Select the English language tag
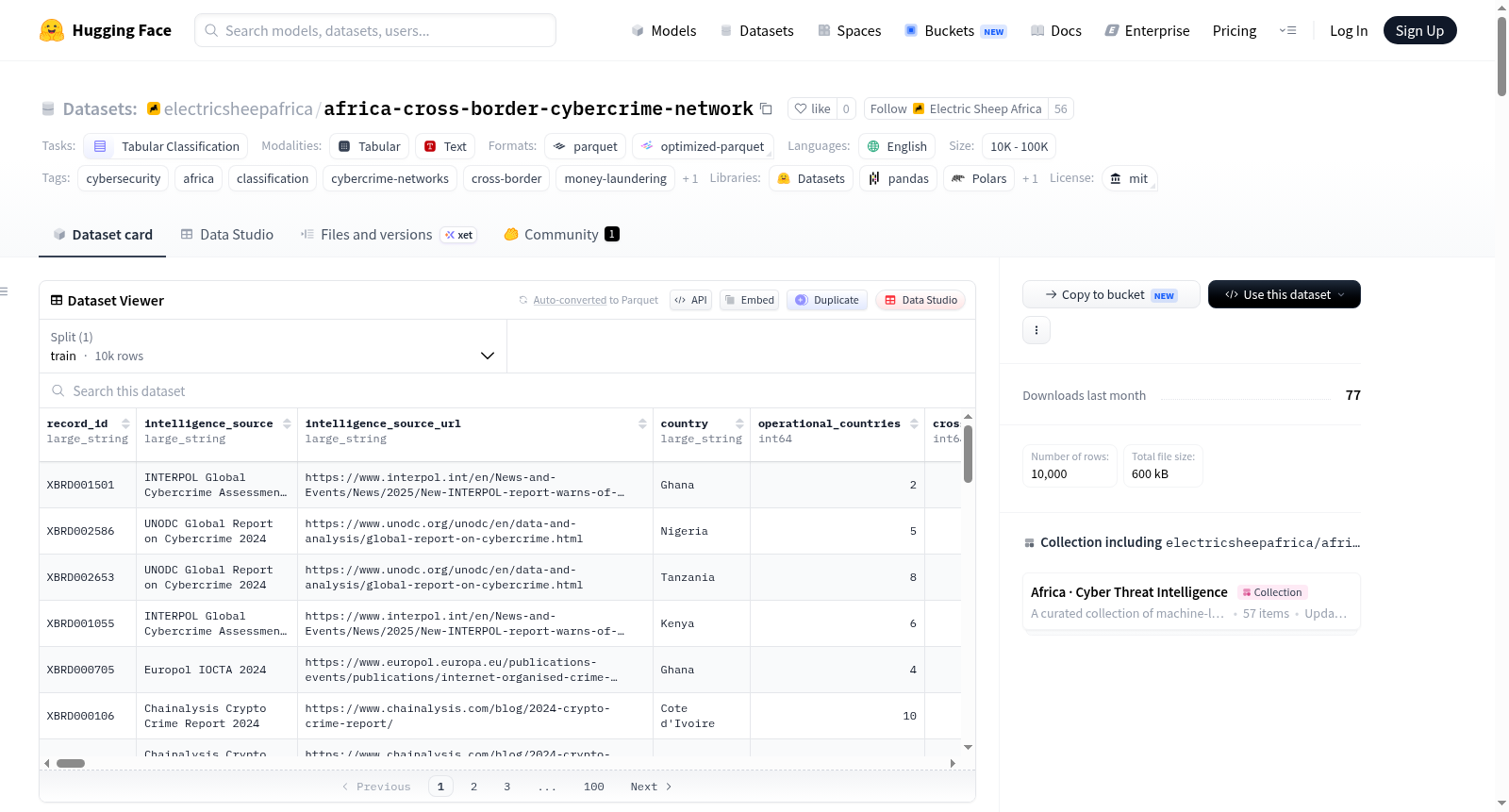The image size is (1509, 812). [897, 146]
